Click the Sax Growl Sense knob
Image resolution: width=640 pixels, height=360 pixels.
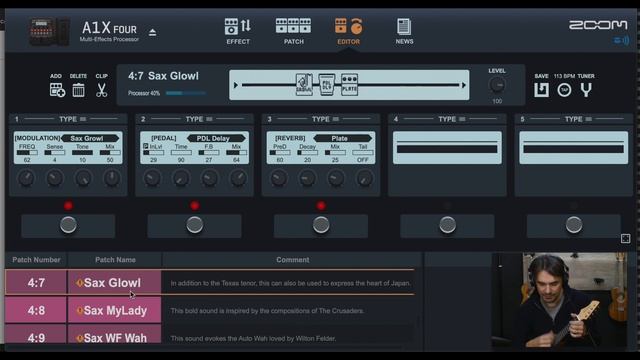(54, 178)
